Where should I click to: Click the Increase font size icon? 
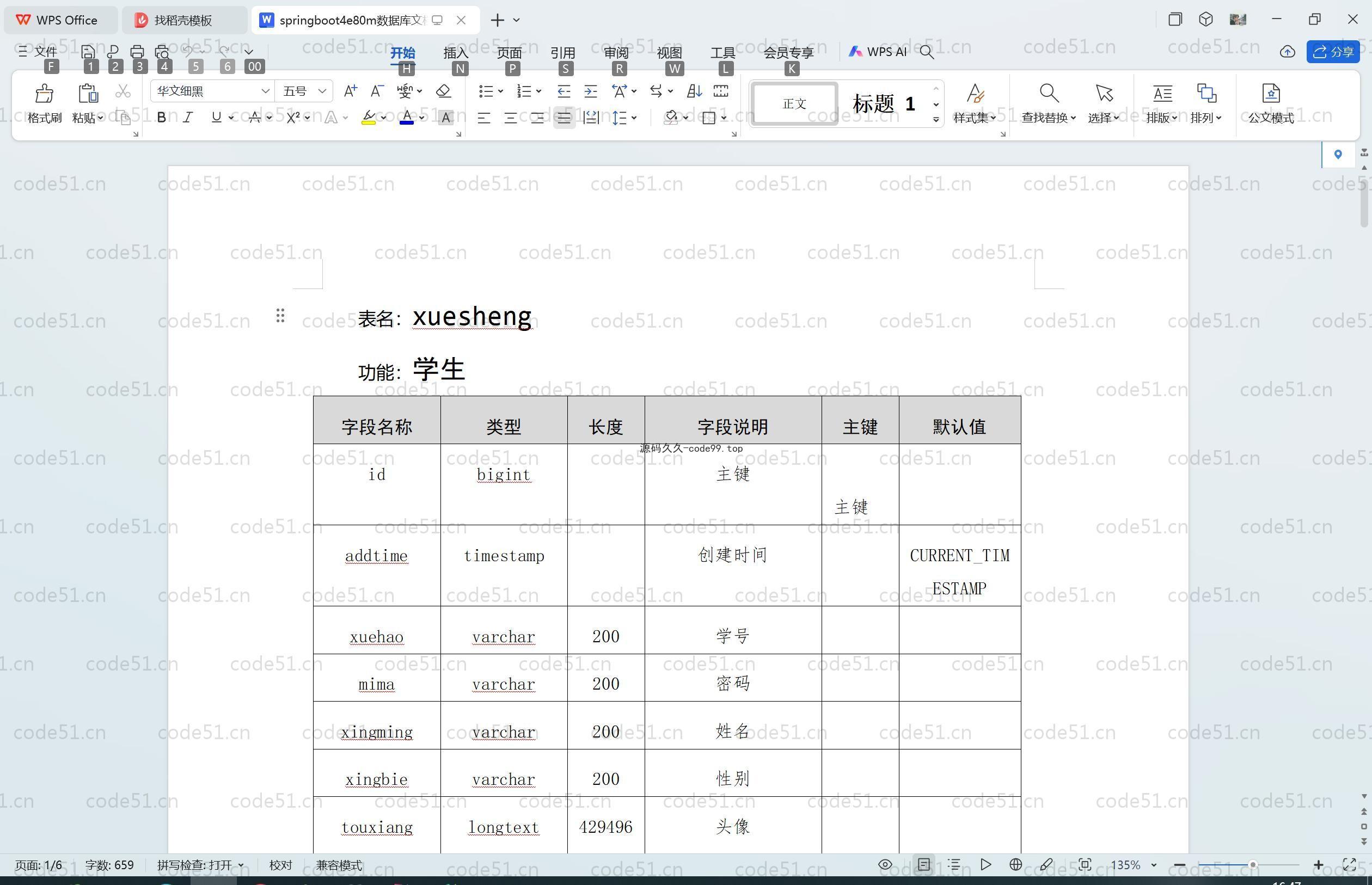[350, 91]
